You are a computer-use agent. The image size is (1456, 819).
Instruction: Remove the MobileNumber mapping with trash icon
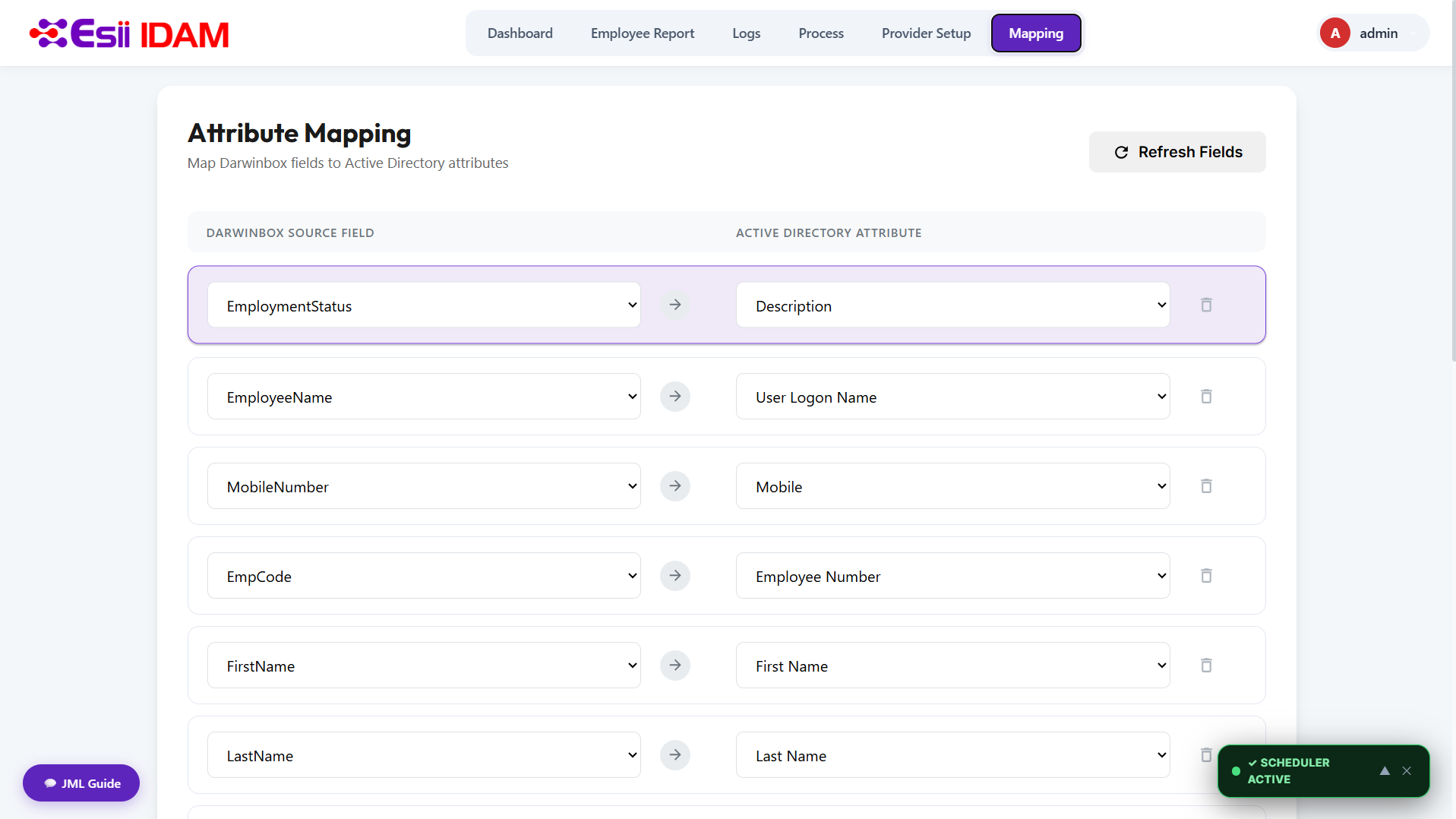[1206, 486]
